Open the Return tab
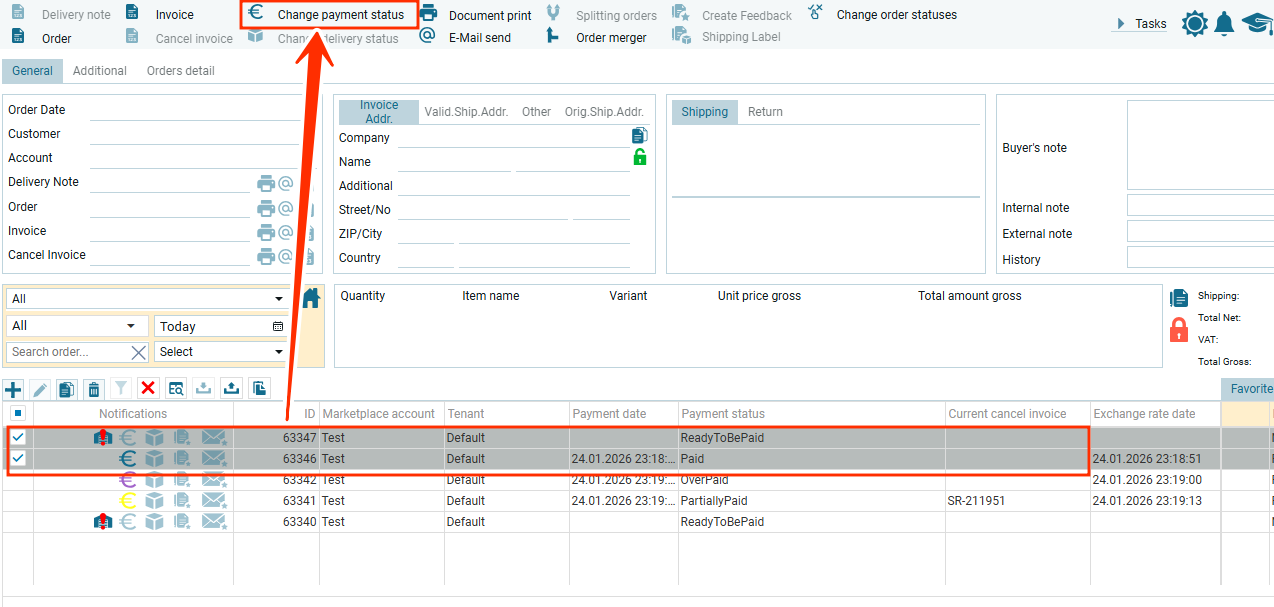The height and width of the screenshot is (607, 1274). pos(765,112)
